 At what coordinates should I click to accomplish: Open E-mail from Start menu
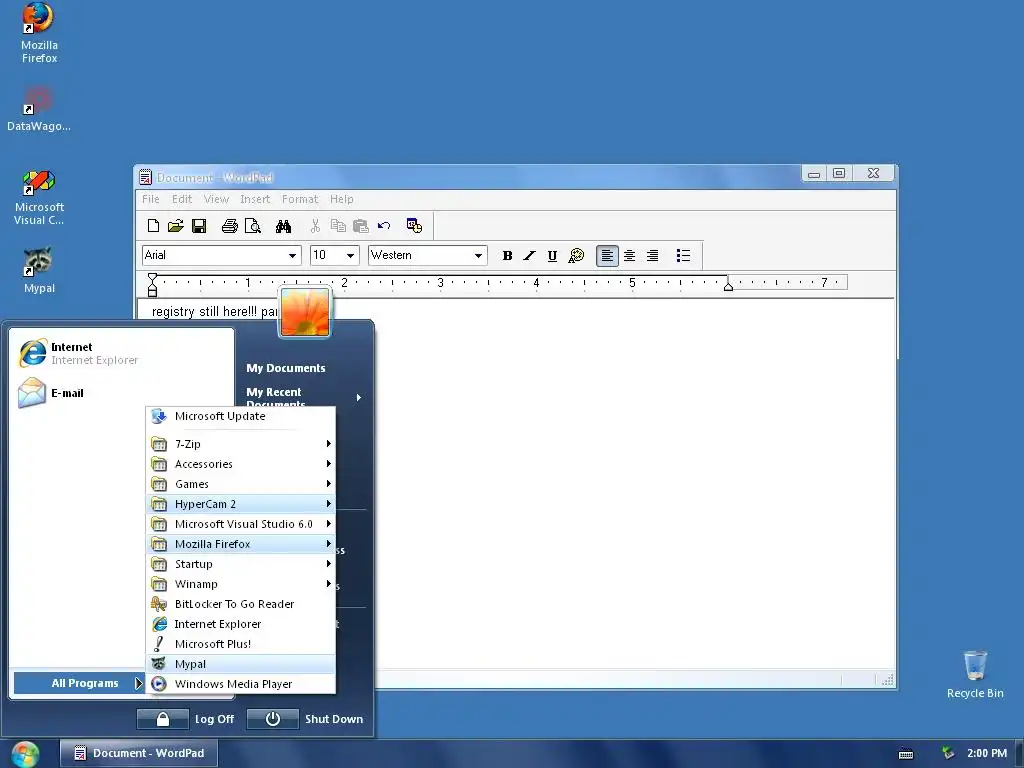coord(121,393)
